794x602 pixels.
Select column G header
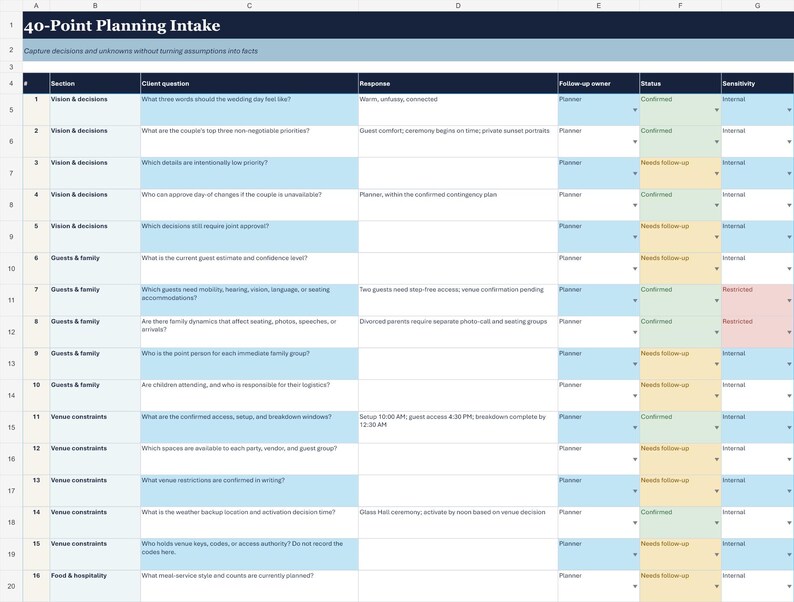point(758,6)
